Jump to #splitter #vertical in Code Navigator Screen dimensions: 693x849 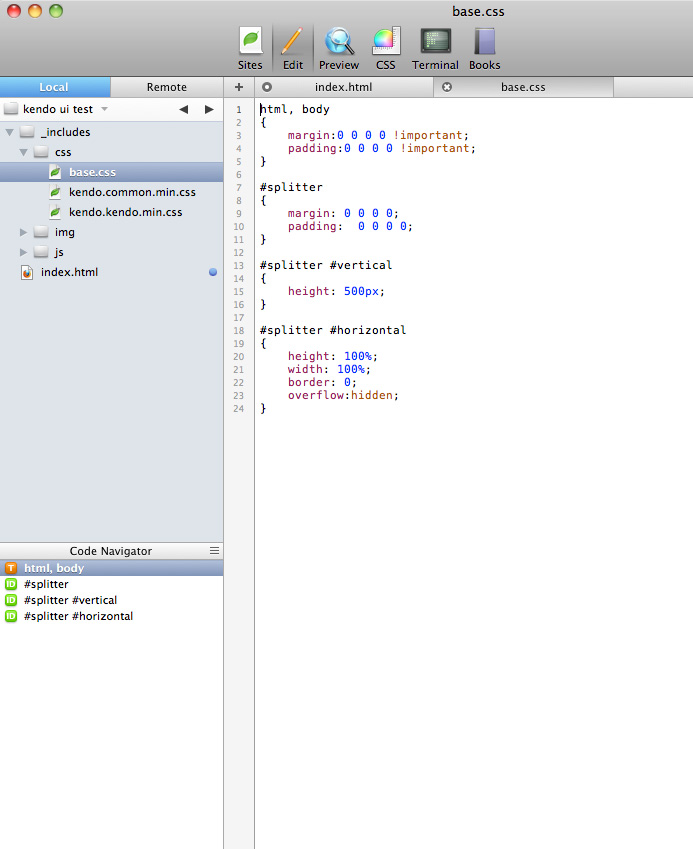pos(70,600)
